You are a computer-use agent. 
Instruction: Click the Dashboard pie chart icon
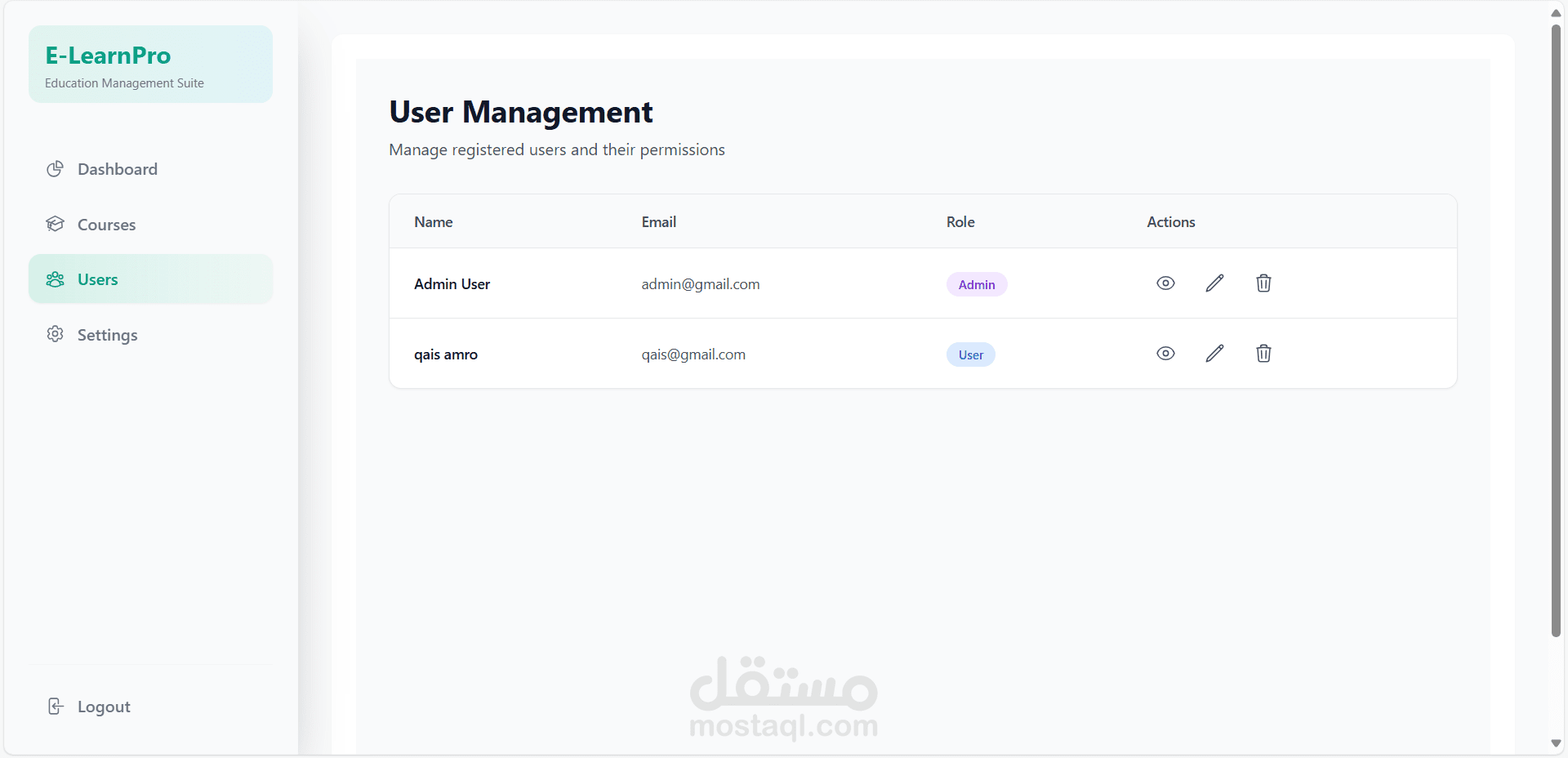tap(55, 169)
